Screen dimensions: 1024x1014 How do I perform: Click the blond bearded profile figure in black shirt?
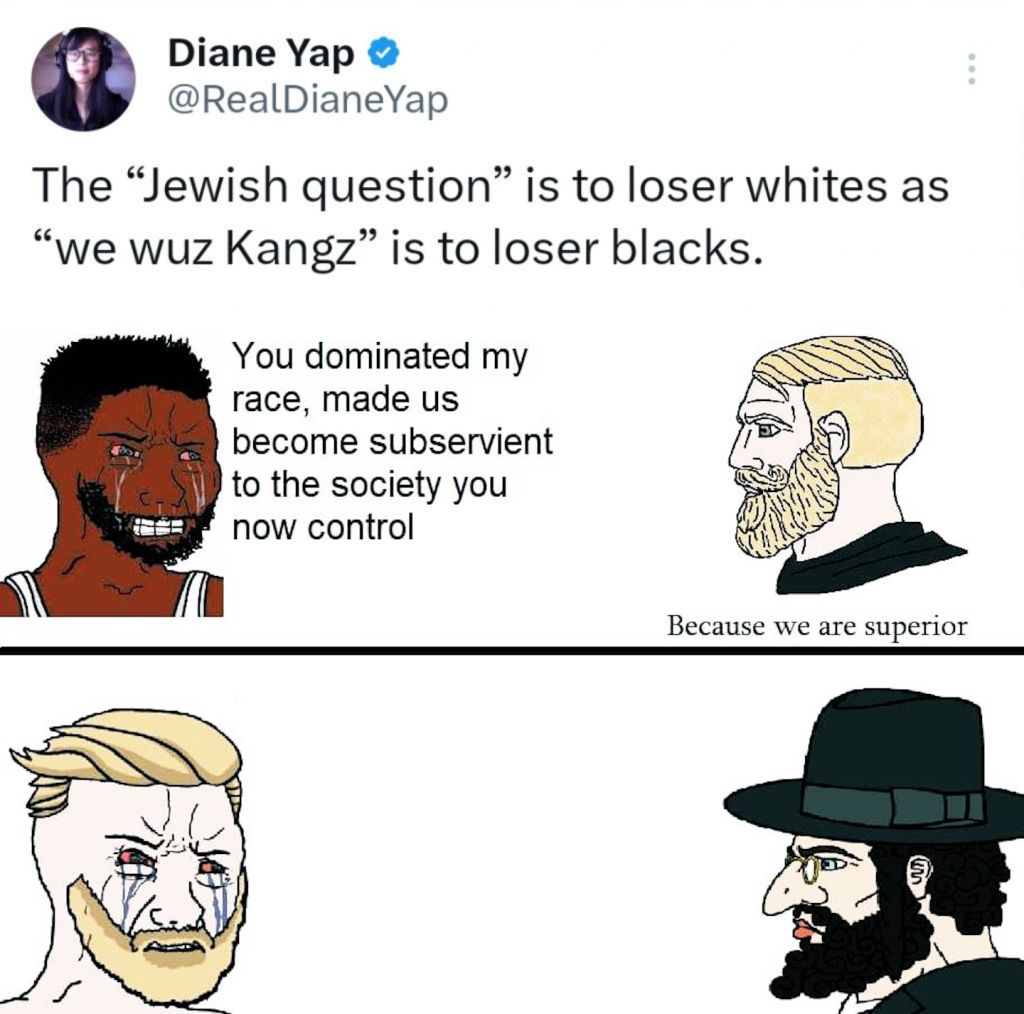846,464
